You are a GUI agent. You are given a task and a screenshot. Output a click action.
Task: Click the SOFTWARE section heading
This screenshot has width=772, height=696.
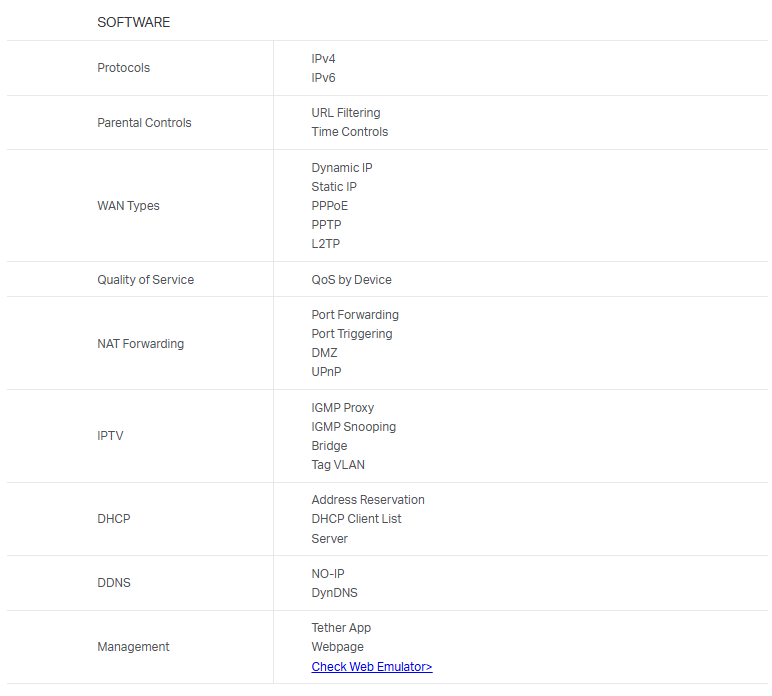(133, 22)
